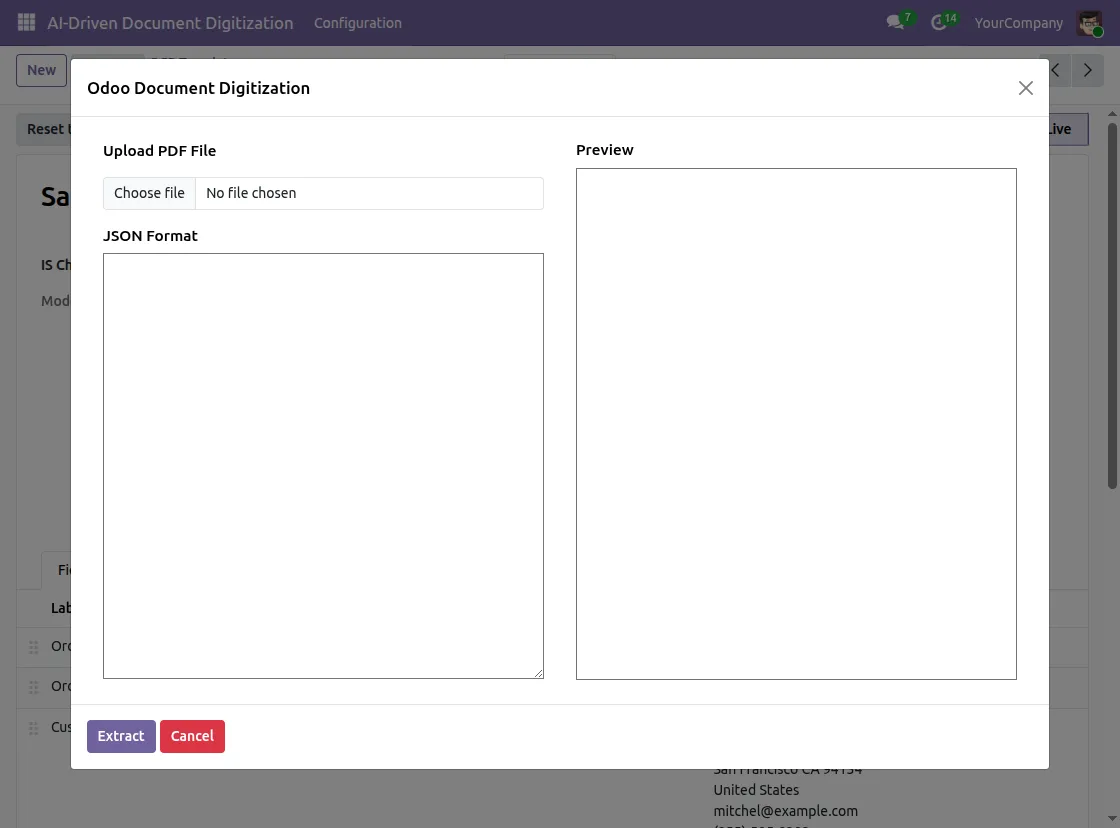Open the apps grid menu icon
1120x828 pixels.
pos(26,23)
